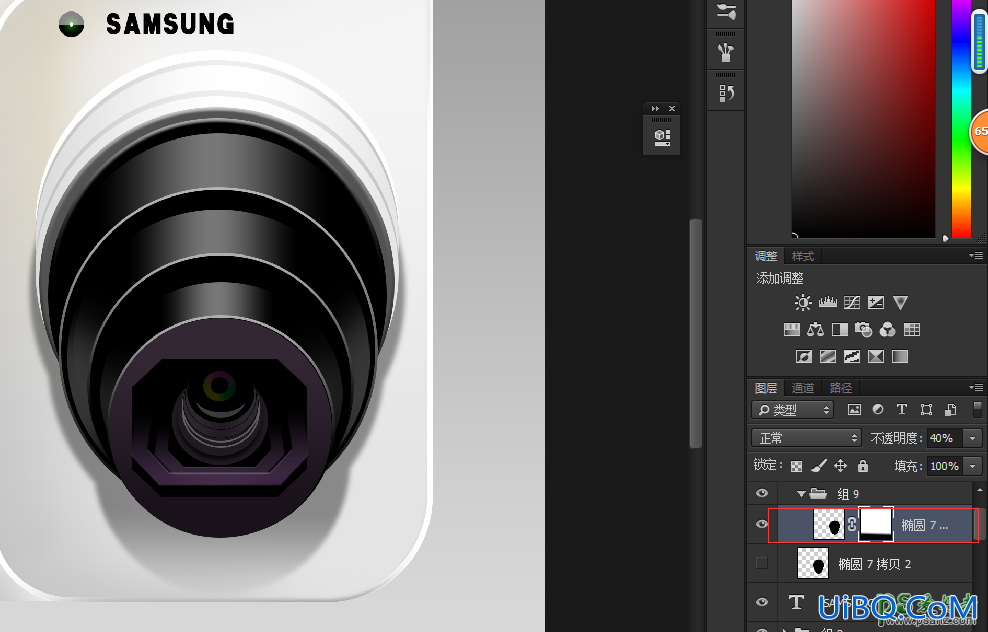This screenshot has width=988, height=632.
Task: Add a Black & White adjustment
Action: tap(839, 330)
